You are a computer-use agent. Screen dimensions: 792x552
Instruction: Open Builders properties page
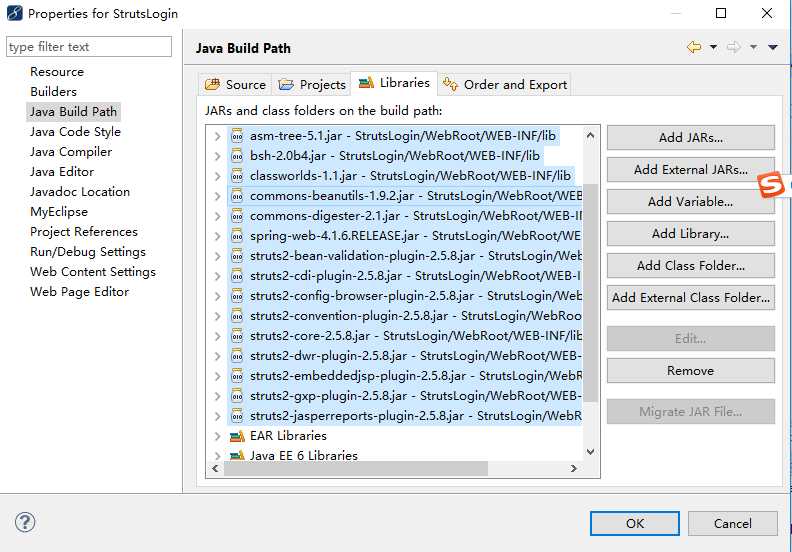(x=53, y=91)
